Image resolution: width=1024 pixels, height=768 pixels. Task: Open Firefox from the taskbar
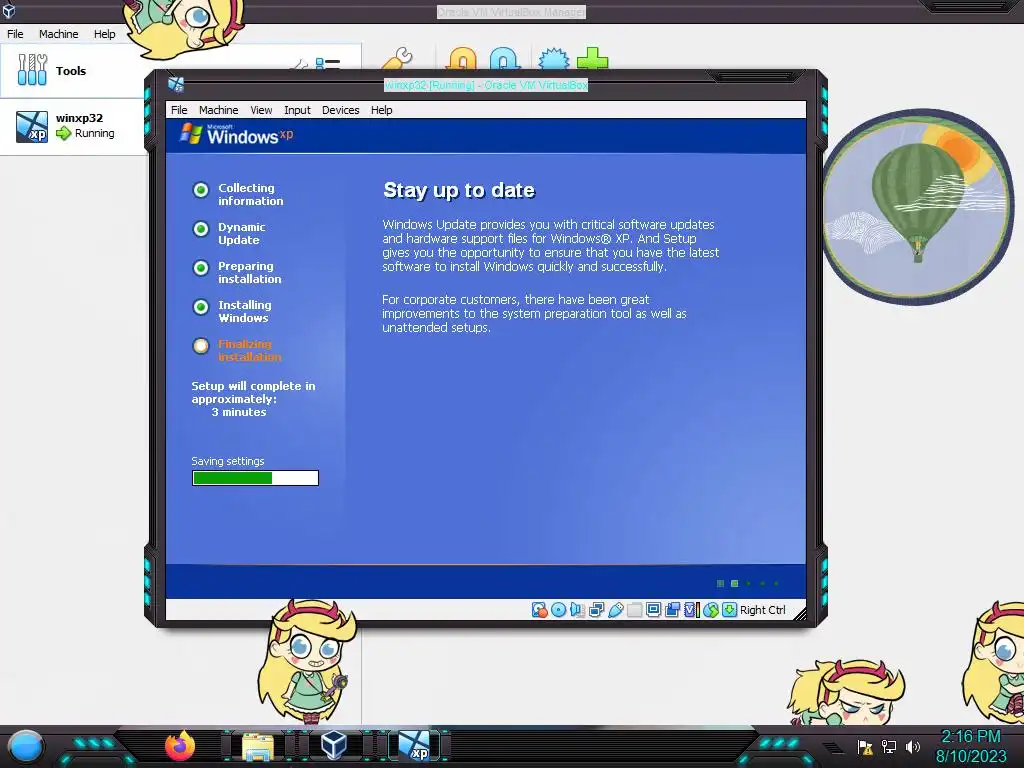(x=180, y=746)
